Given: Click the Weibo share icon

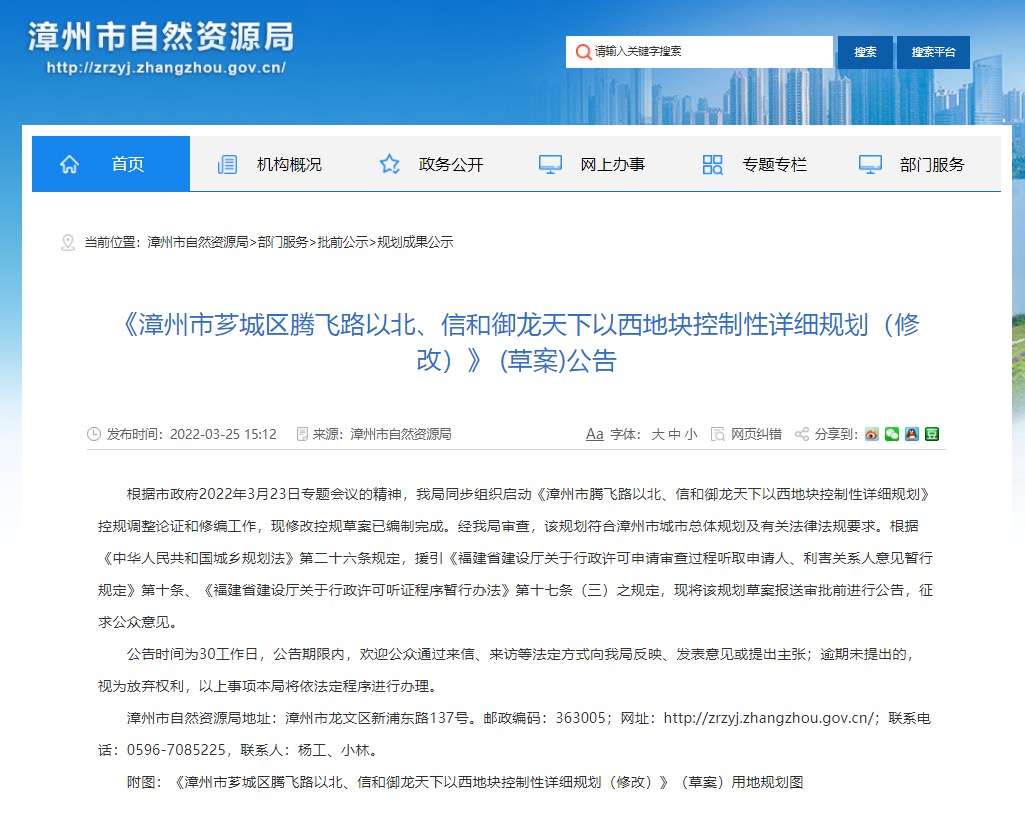Looking at the screenshot, I should 872,433.
